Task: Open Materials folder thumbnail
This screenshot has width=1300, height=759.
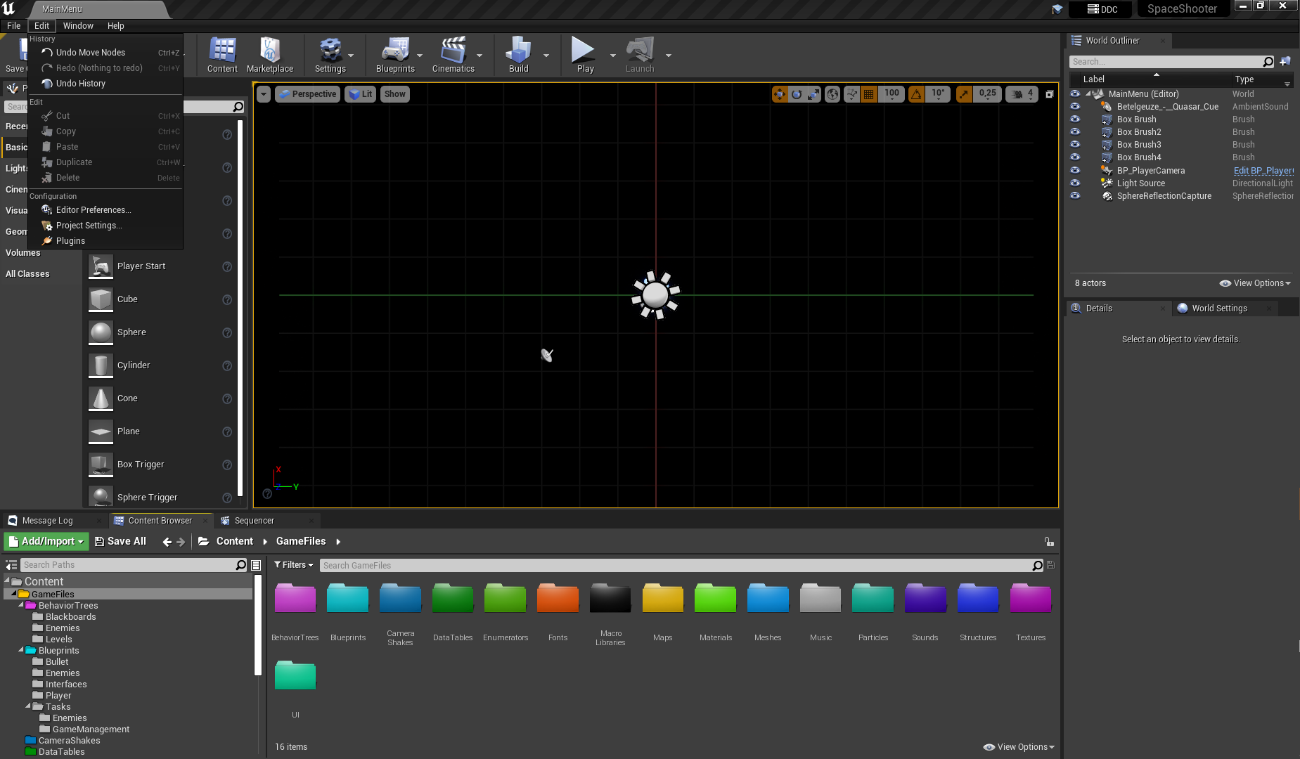Action: [x=715, y=598]
